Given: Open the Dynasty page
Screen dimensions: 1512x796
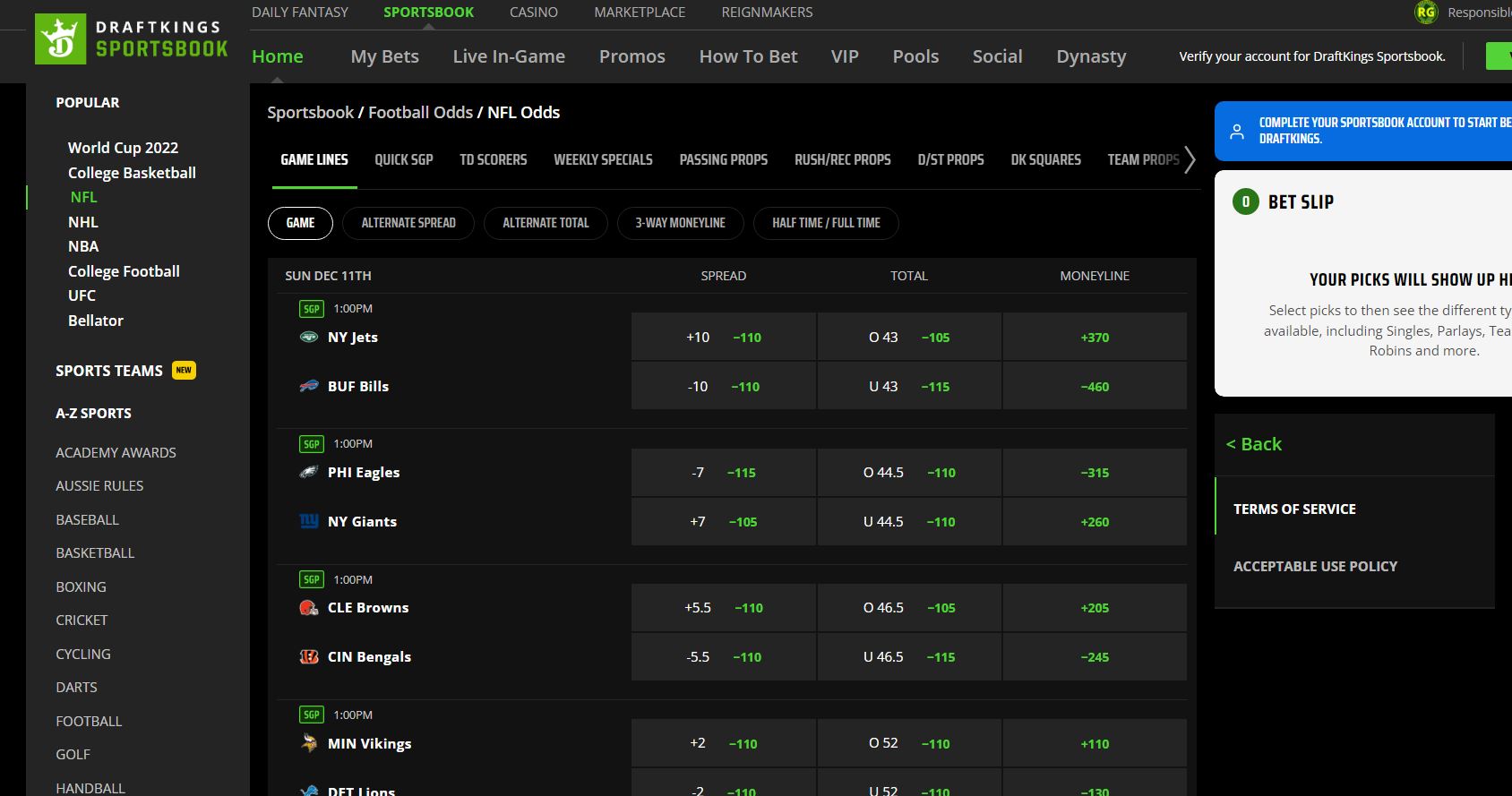Looking at the screenshot, I should click(x=1091, y=56).
